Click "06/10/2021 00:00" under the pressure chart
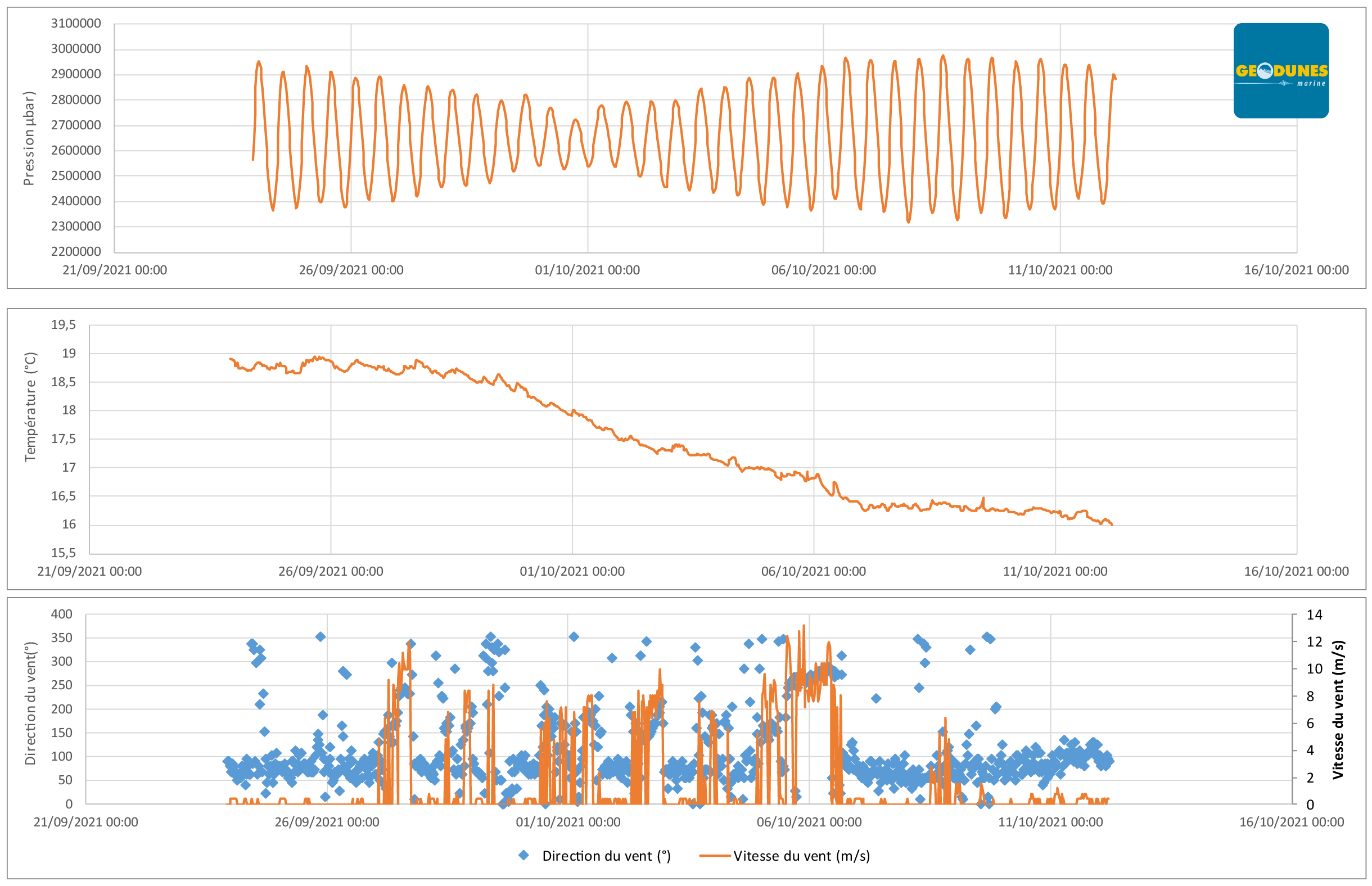The image size is (1372, 886). [823, 270]
